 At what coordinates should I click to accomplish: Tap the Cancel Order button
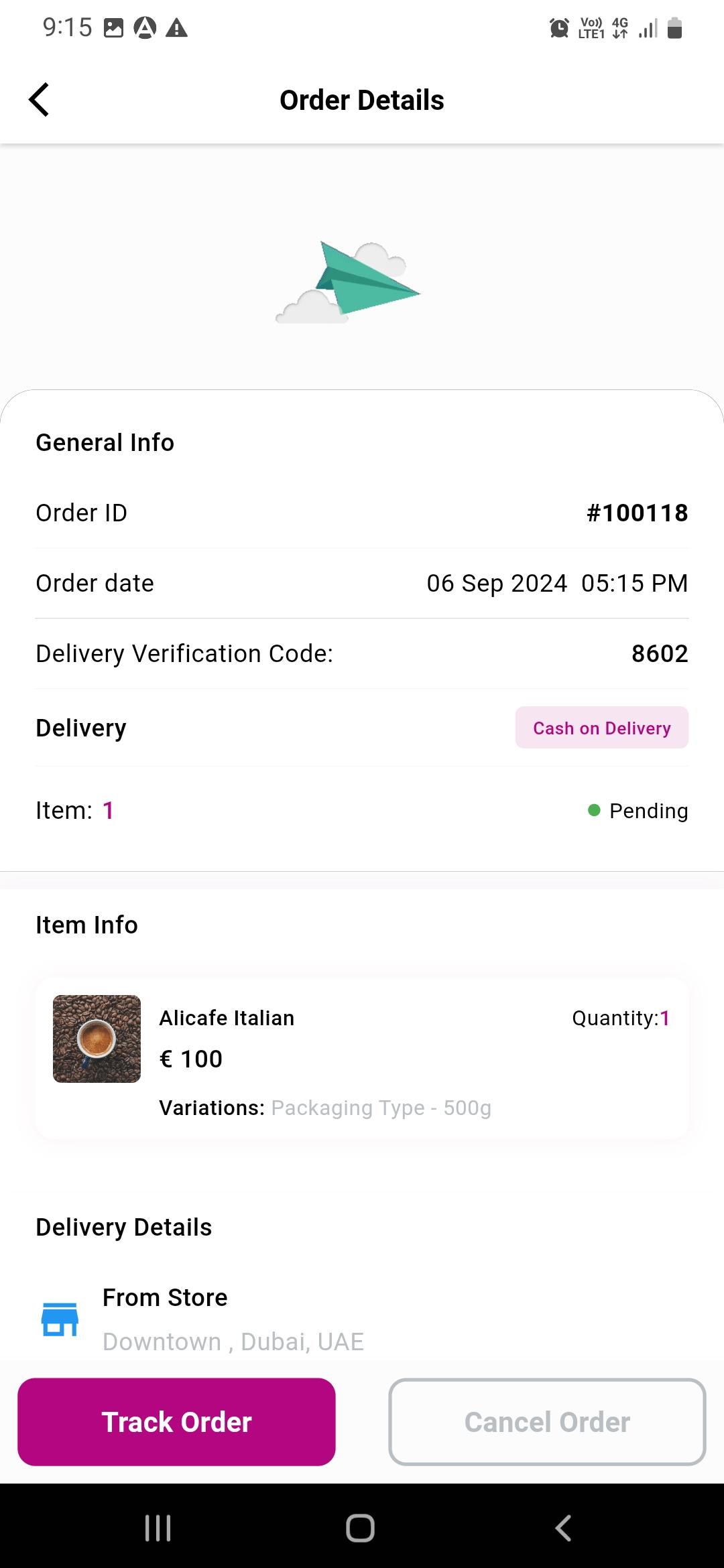pyautogui.click(x=546, y=1421)
